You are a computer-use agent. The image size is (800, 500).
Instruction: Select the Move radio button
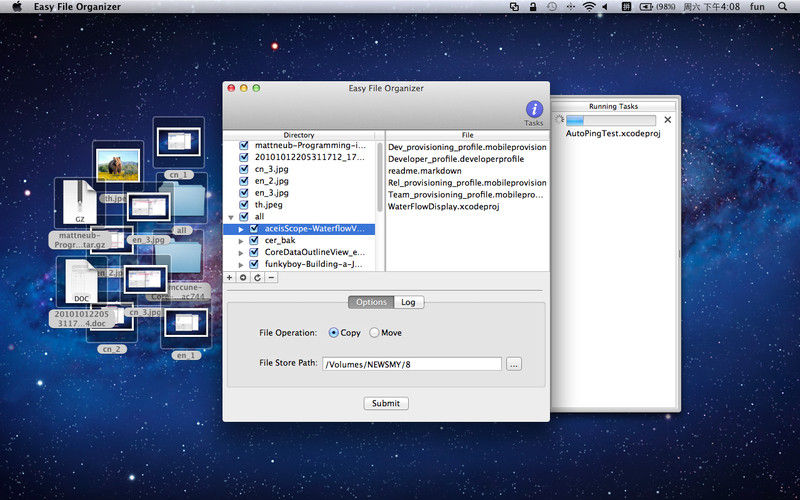click(x=374, y=333)
